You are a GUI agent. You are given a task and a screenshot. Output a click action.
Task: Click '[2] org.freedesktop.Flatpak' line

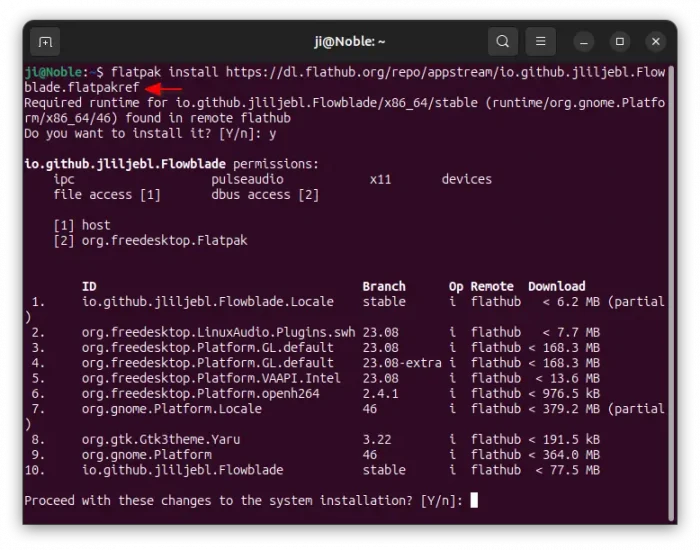[x=150, y=241]
